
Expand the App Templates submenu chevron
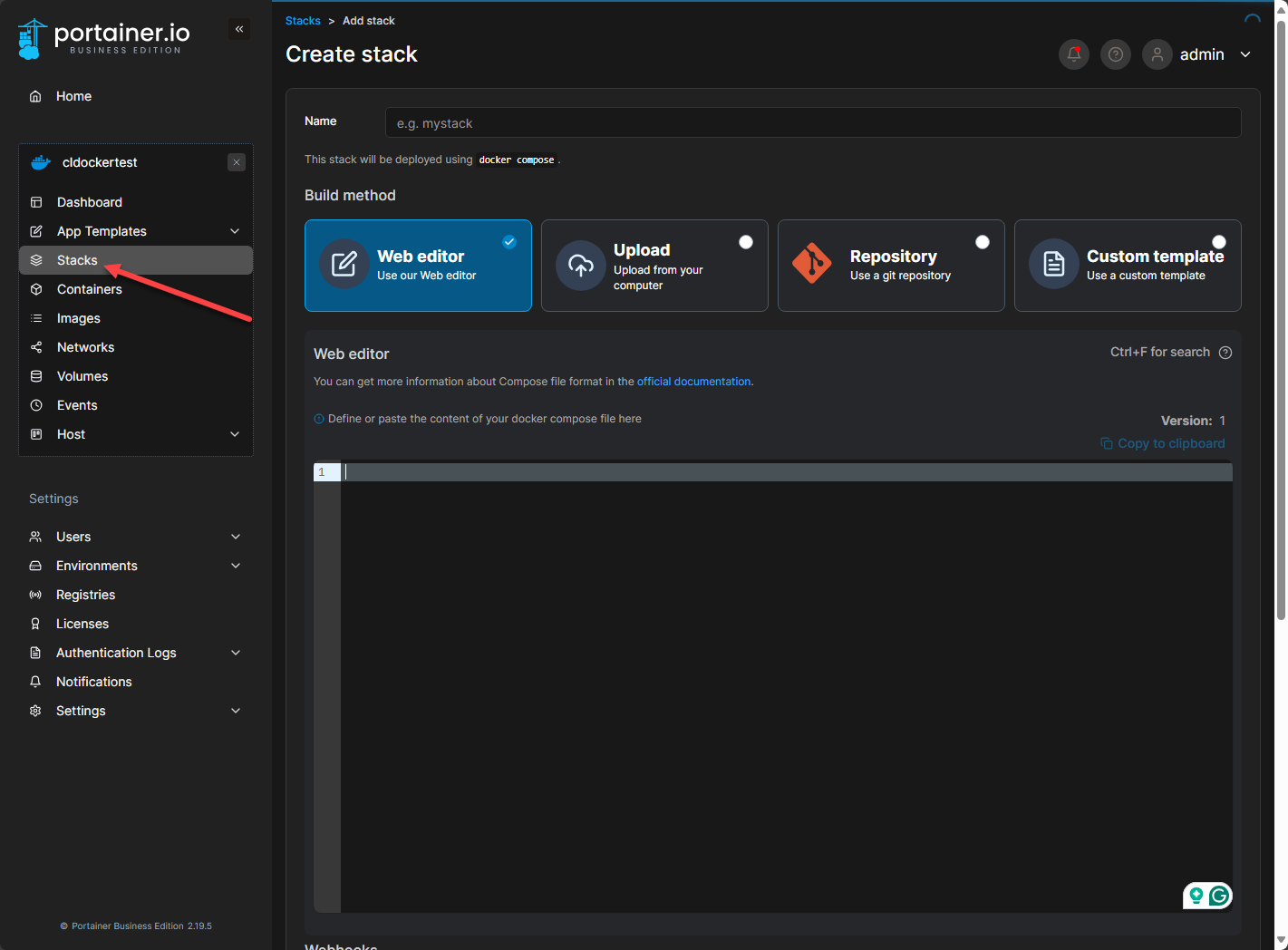coord(235,231)
